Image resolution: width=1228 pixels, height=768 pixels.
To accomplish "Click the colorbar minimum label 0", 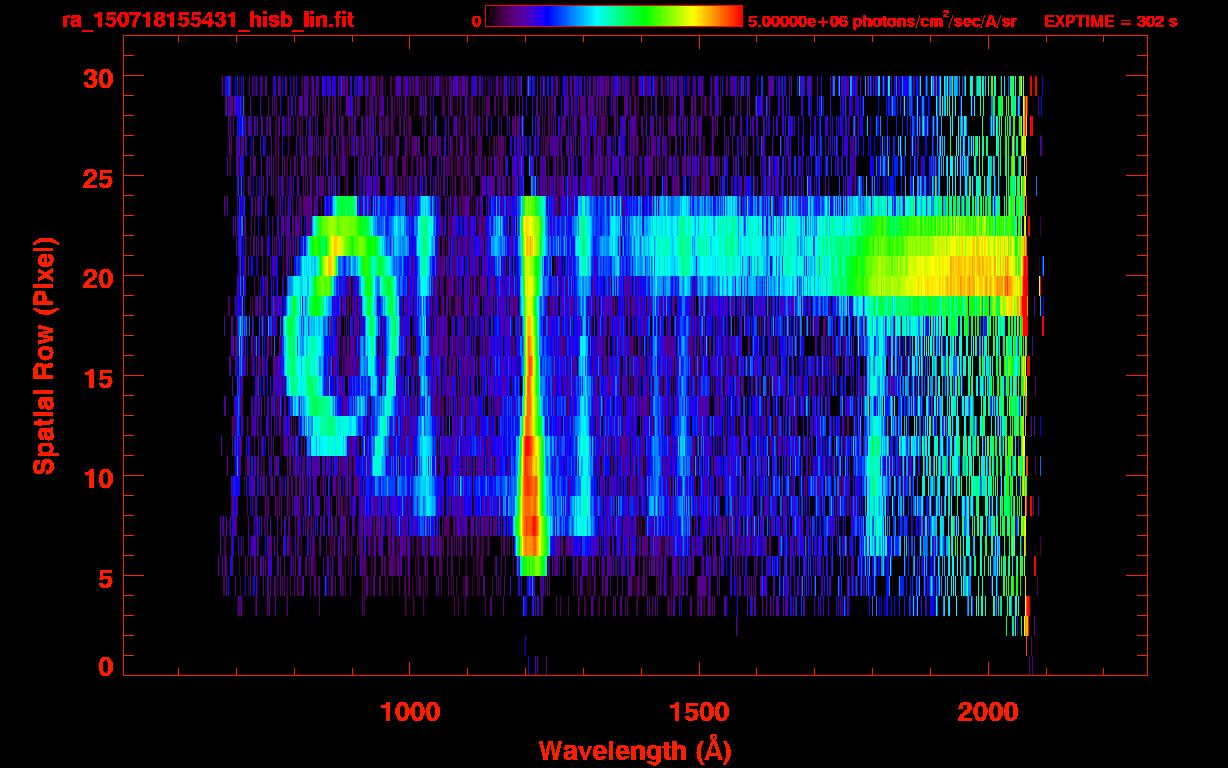I will click(476, 21).
